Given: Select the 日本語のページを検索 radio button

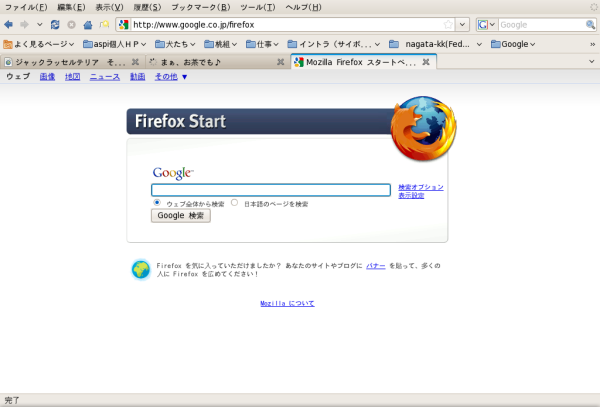Looking at the screenshot, I should point(234,202).
